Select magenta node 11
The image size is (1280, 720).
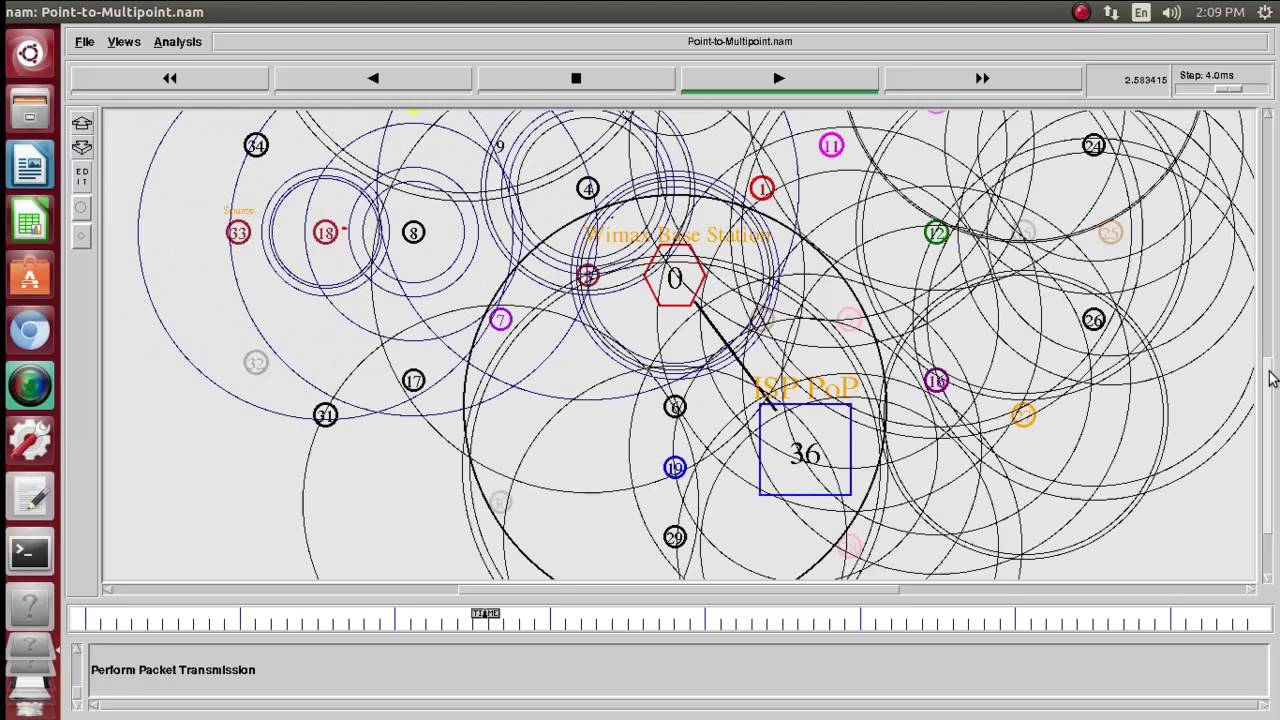pyautogui.click(x=831, y=145)
